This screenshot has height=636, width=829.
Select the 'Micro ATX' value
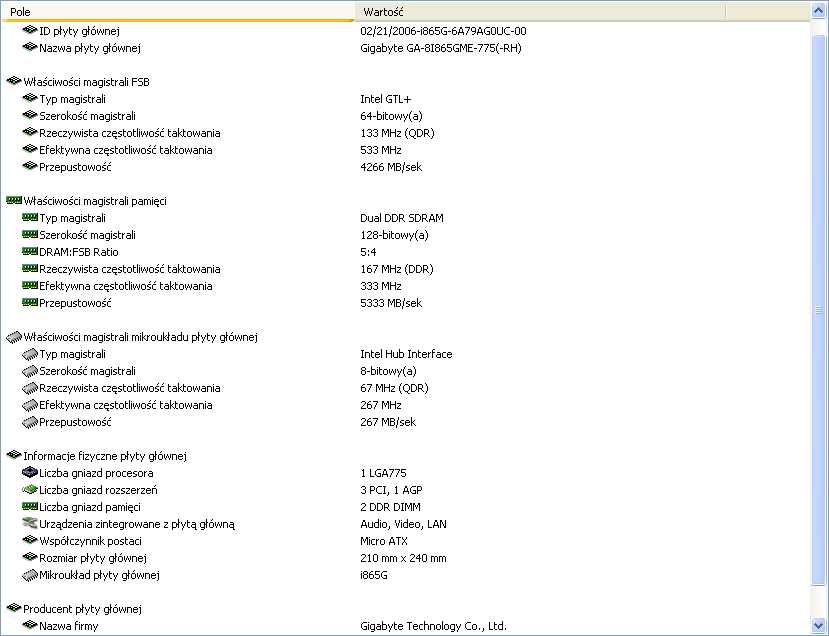[383, 541]
